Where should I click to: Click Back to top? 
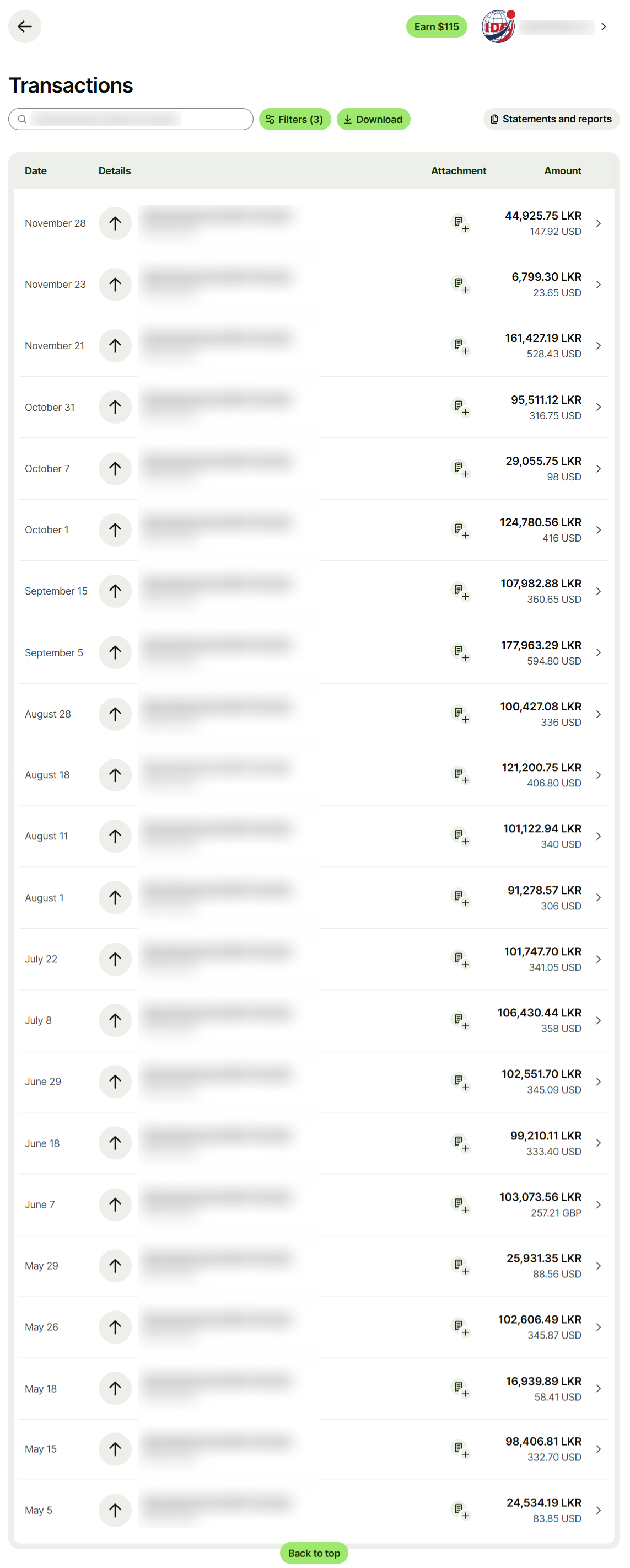(x=314, y=1553)
